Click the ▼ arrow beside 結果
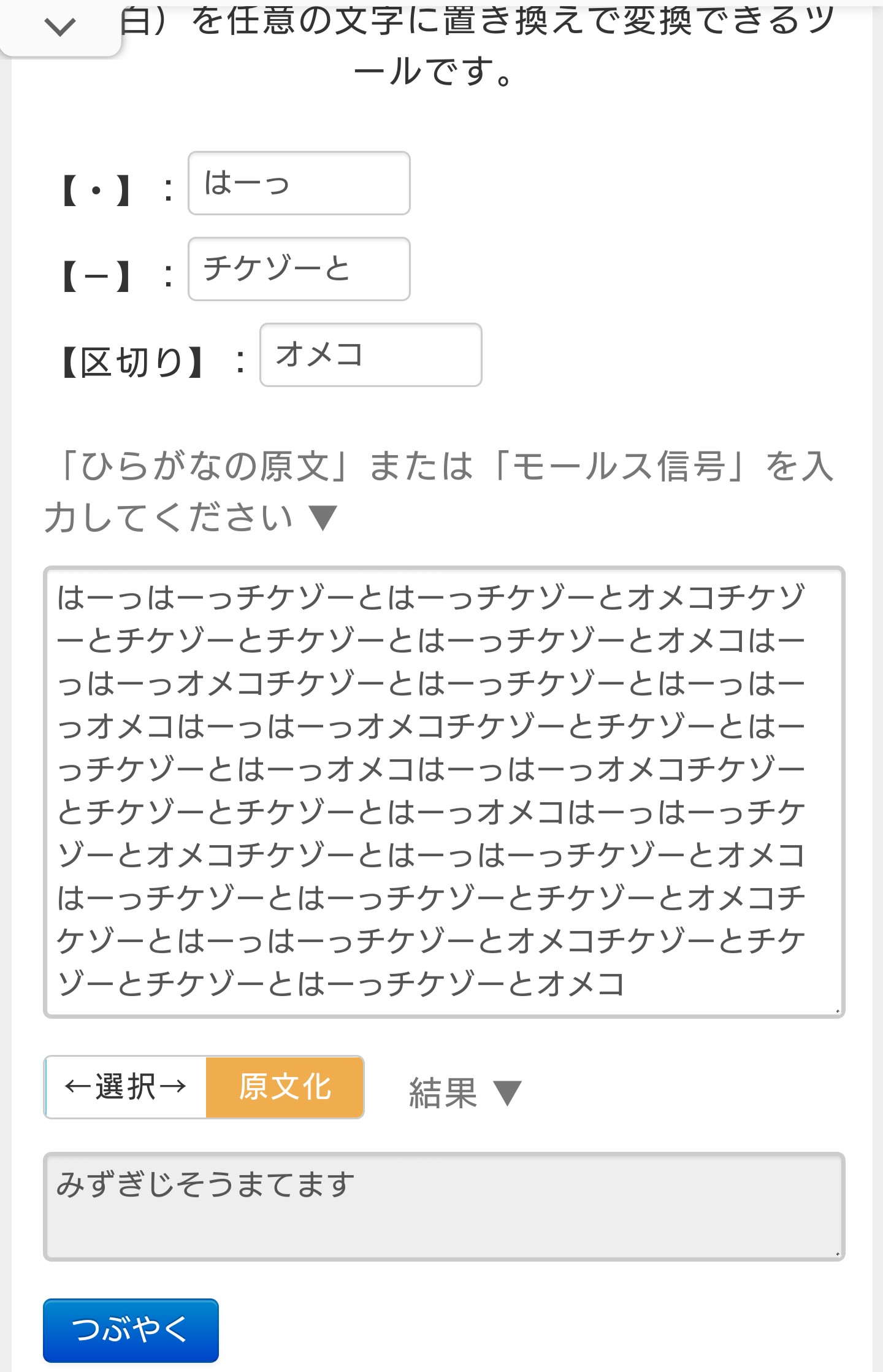Image resolution: width=883 pixels, height=1372 pixels. click(x=507, y=1094)
